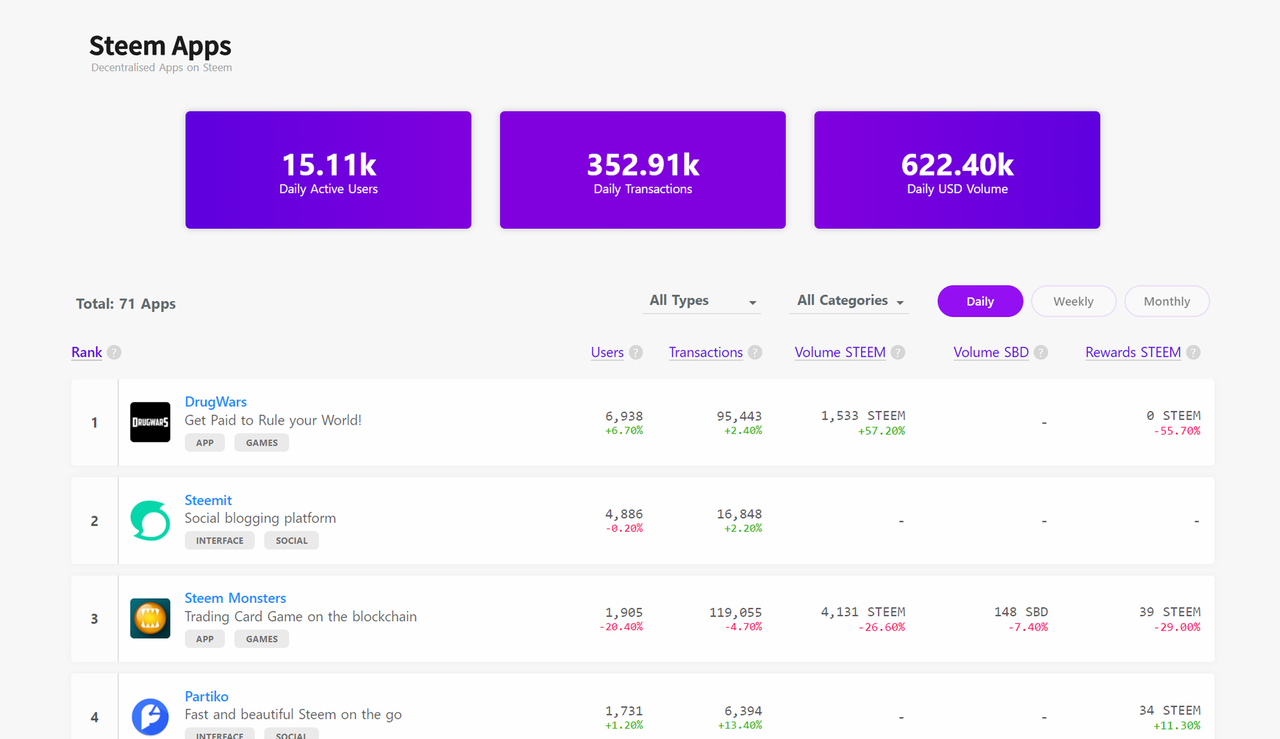
Task: Click the help icon beside Transactions column
Action: (x=755, y=353)
